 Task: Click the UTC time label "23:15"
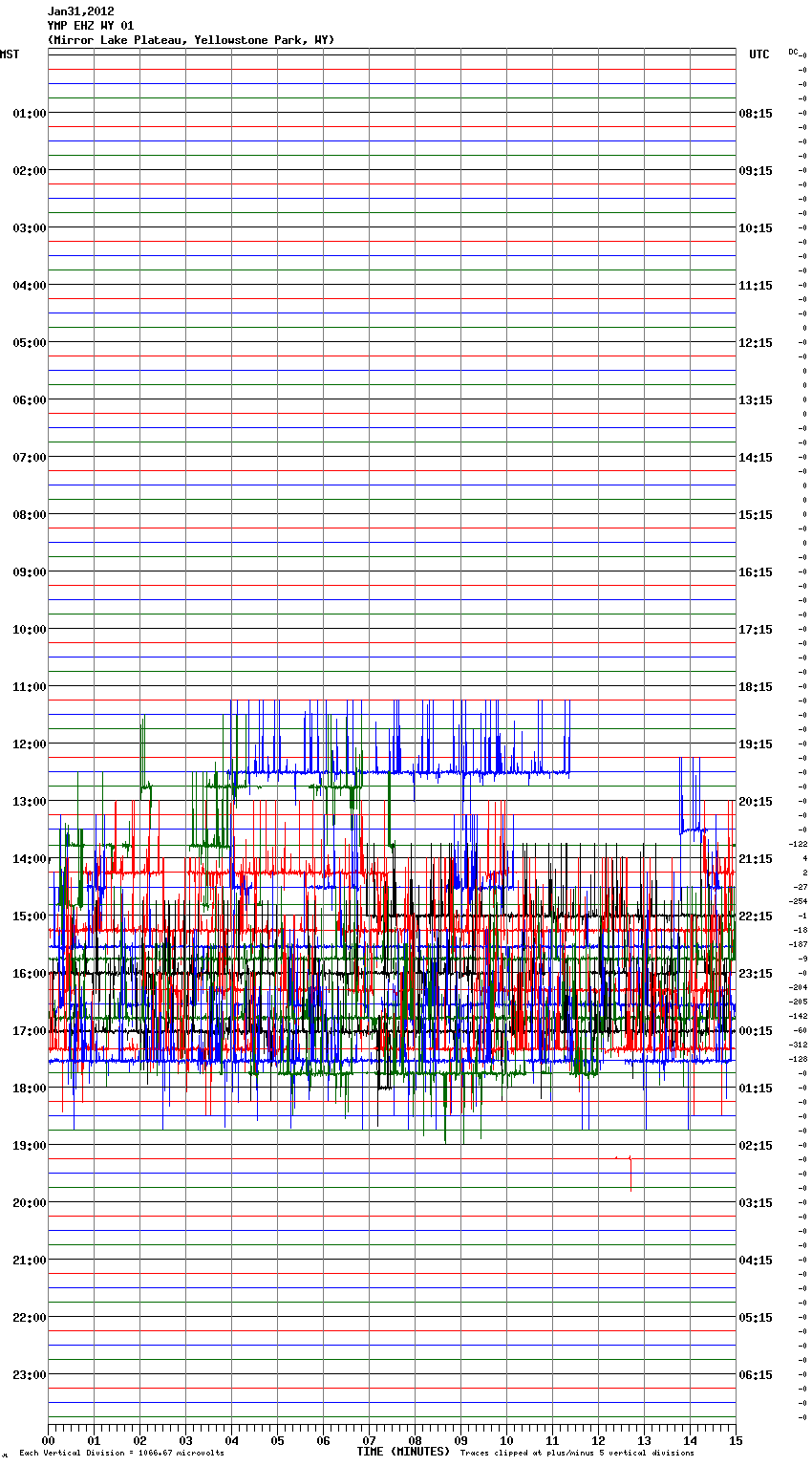tap(756, 974)
